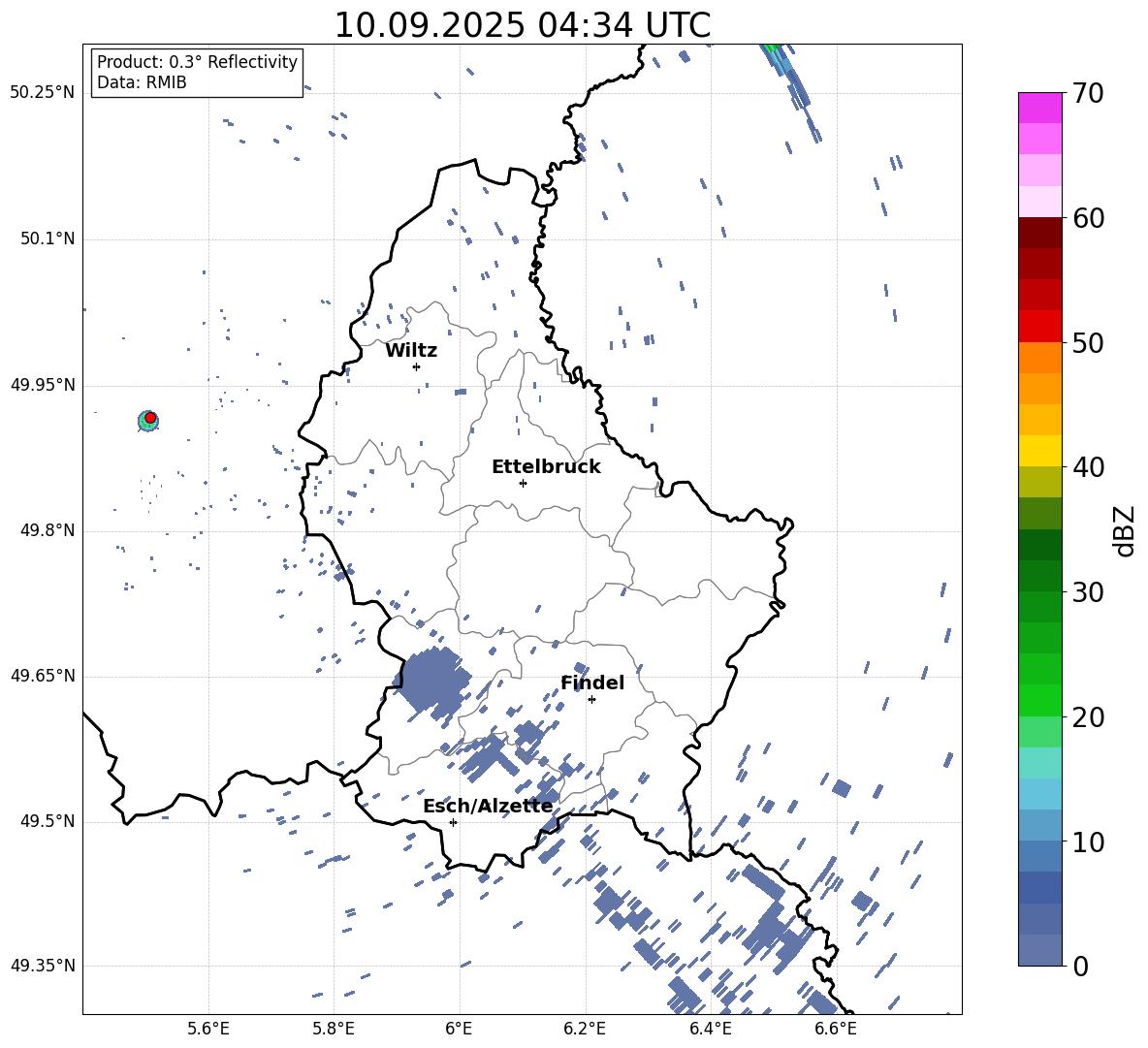Image resolution: width=1148 pixels, height=1048 pixels.
Task: Click the colorbar tick label 70
Action: tap(1088, 93)
